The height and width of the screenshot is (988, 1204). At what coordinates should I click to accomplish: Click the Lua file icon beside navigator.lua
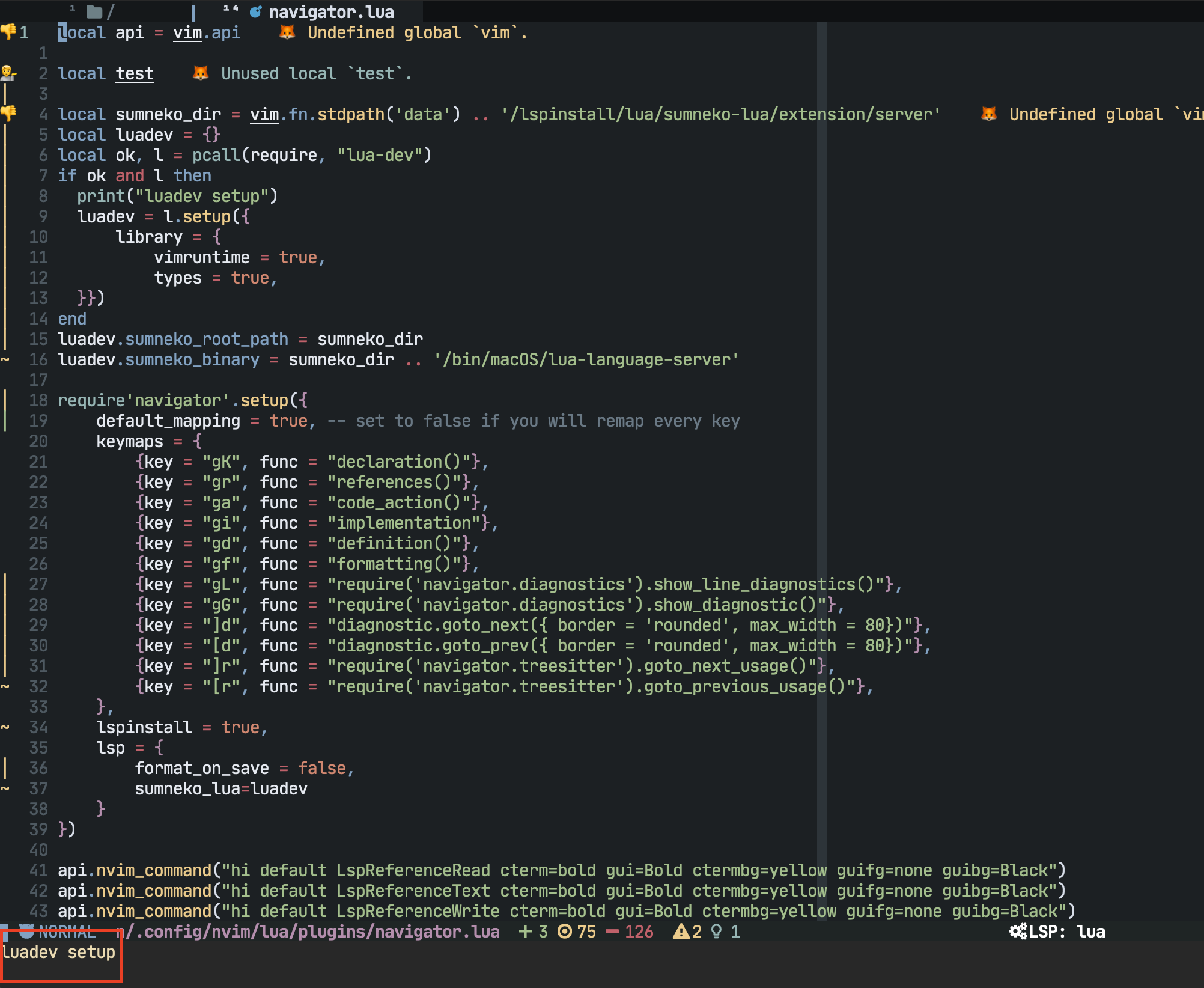(x=256, y=12)
